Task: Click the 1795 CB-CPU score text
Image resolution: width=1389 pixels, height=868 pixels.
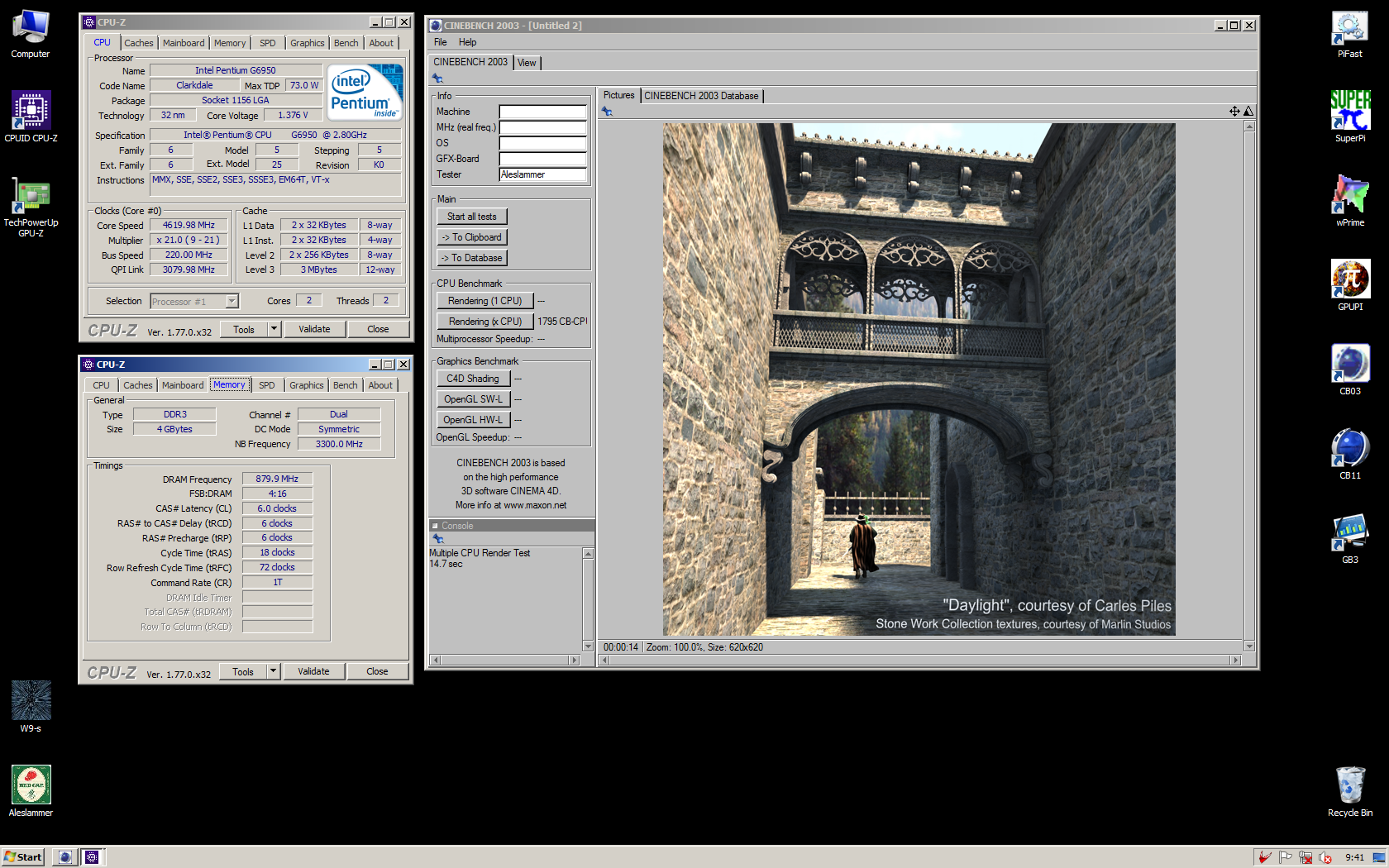Action: click(x=562, y=322)
